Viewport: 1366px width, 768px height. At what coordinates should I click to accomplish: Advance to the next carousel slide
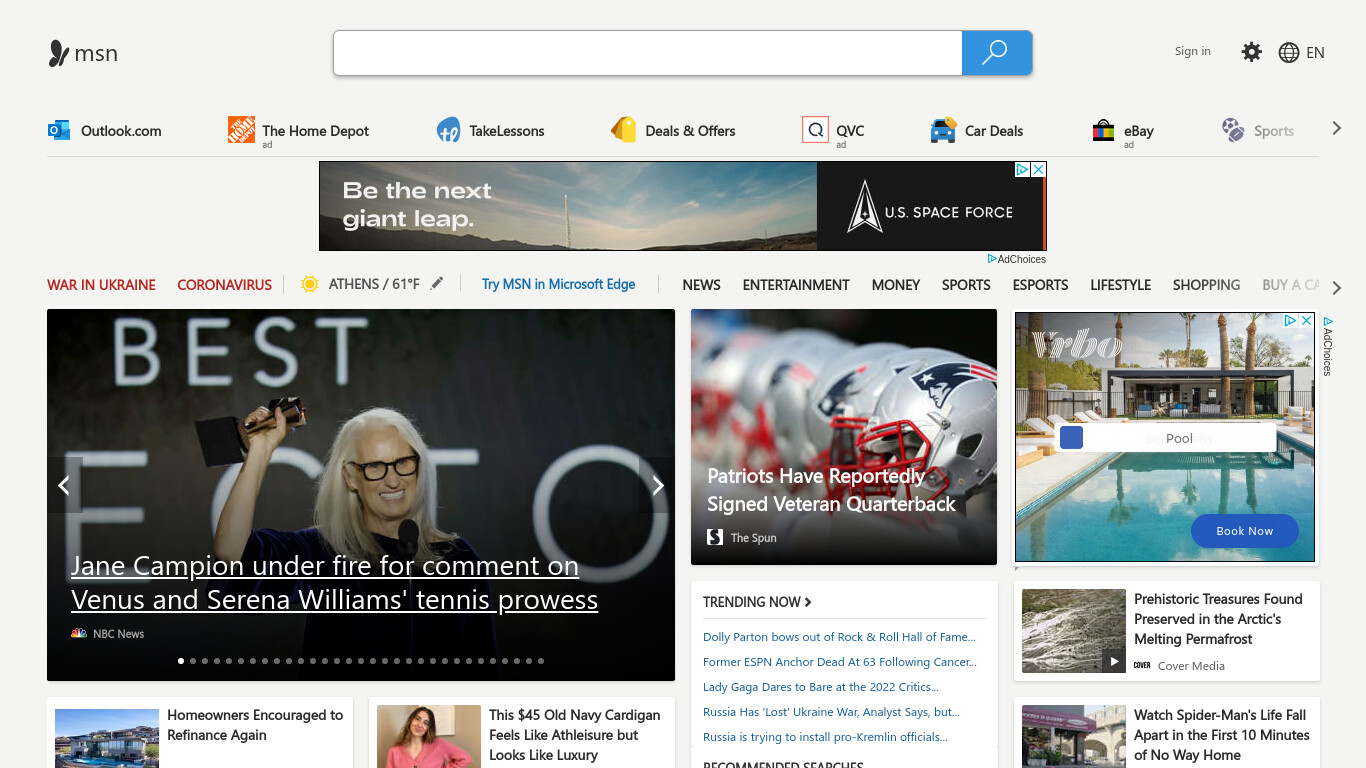point(657,485)
